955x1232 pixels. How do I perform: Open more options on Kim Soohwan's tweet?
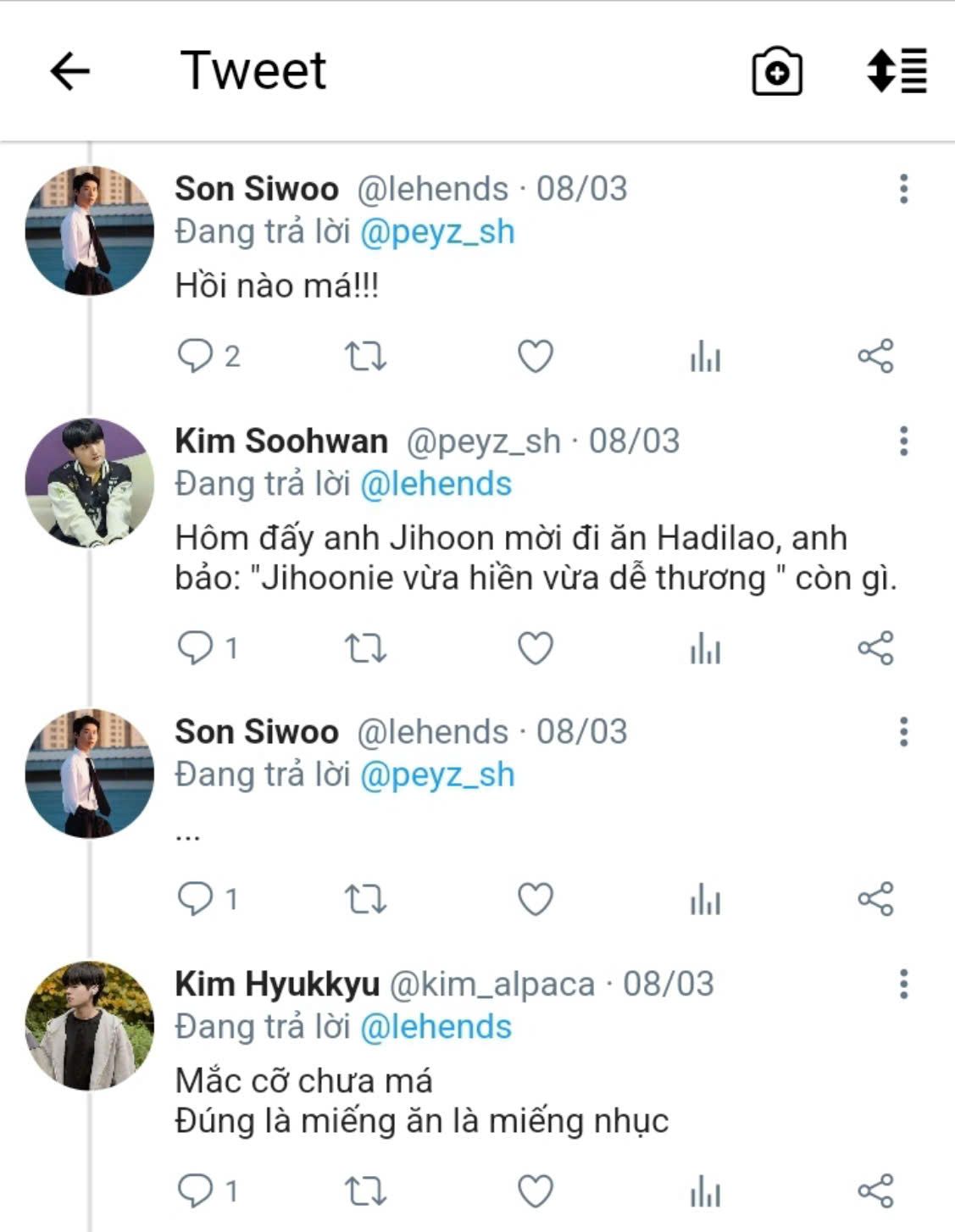(903, 441)
